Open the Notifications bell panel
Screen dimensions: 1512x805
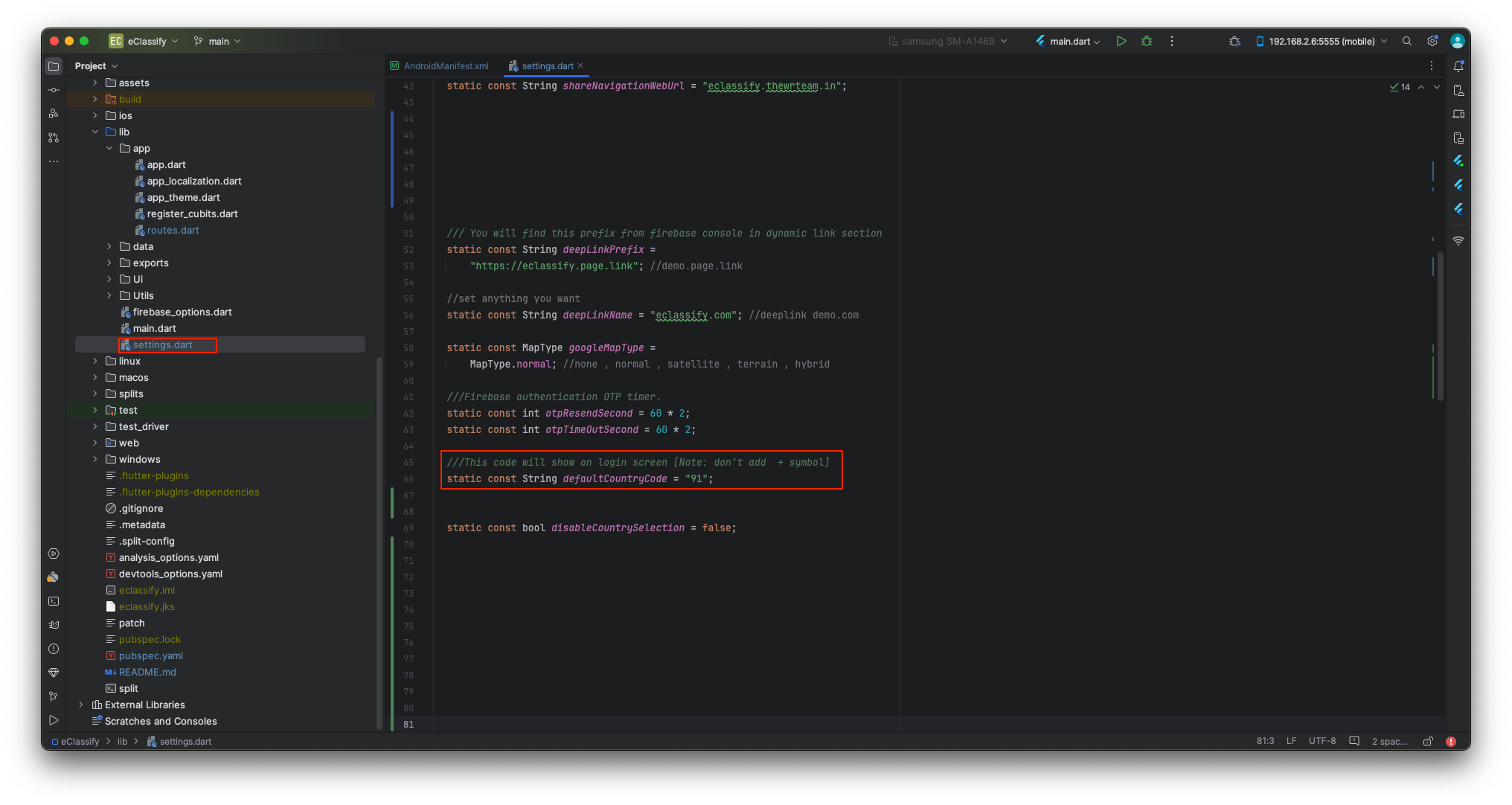(x=1458, y=66)
